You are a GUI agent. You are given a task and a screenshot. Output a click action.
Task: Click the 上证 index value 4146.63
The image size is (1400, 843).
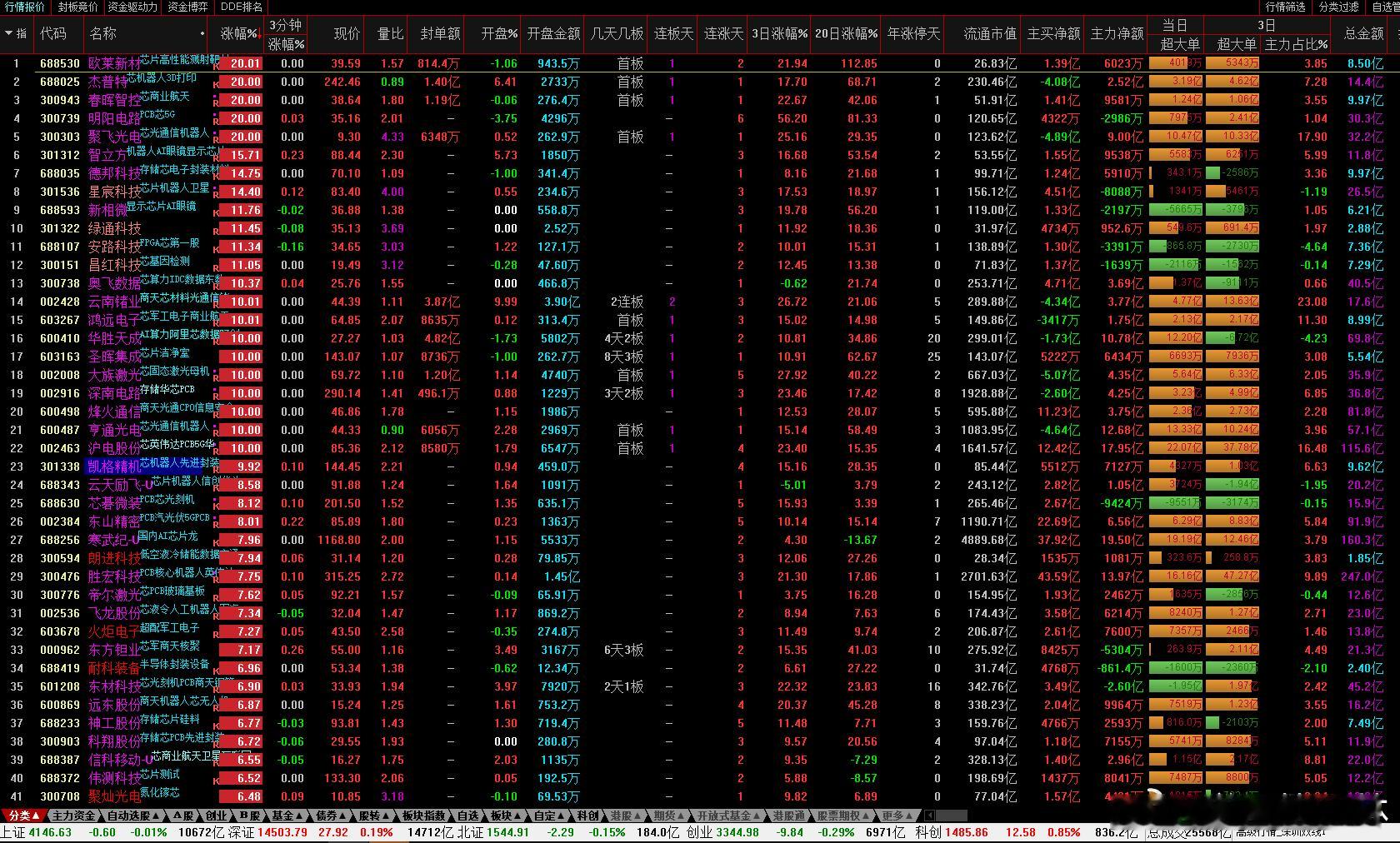tap(50, 832)
